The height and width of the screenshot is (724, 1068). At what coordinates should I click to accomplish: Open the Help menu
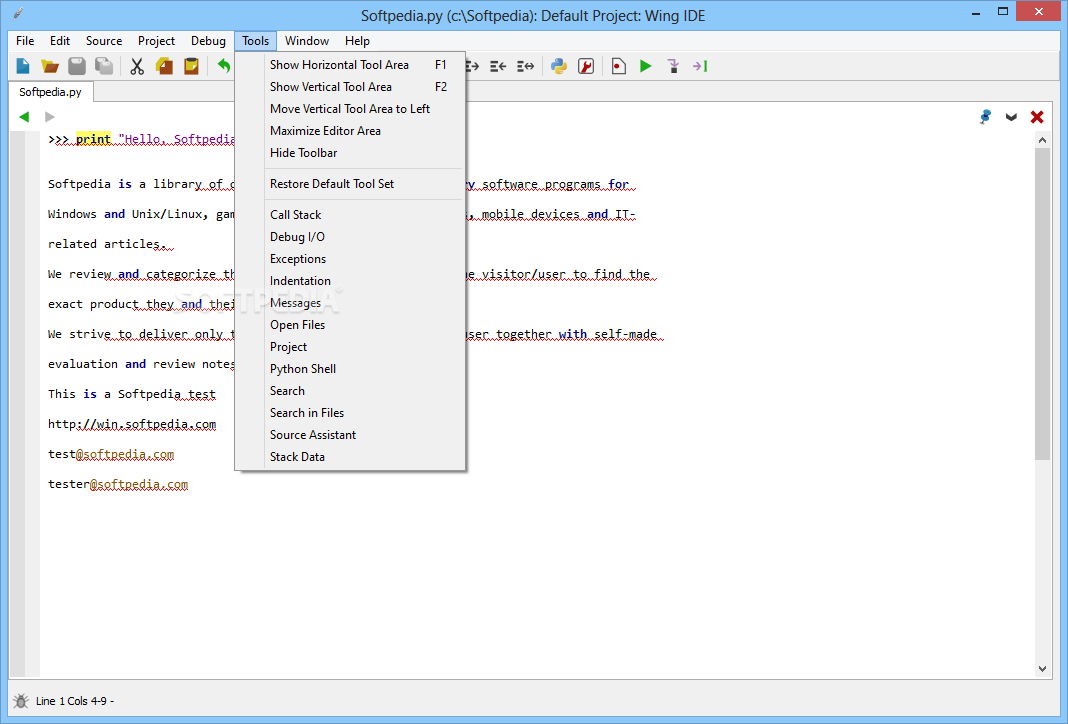pyautogui.click(x=357, y=41)
